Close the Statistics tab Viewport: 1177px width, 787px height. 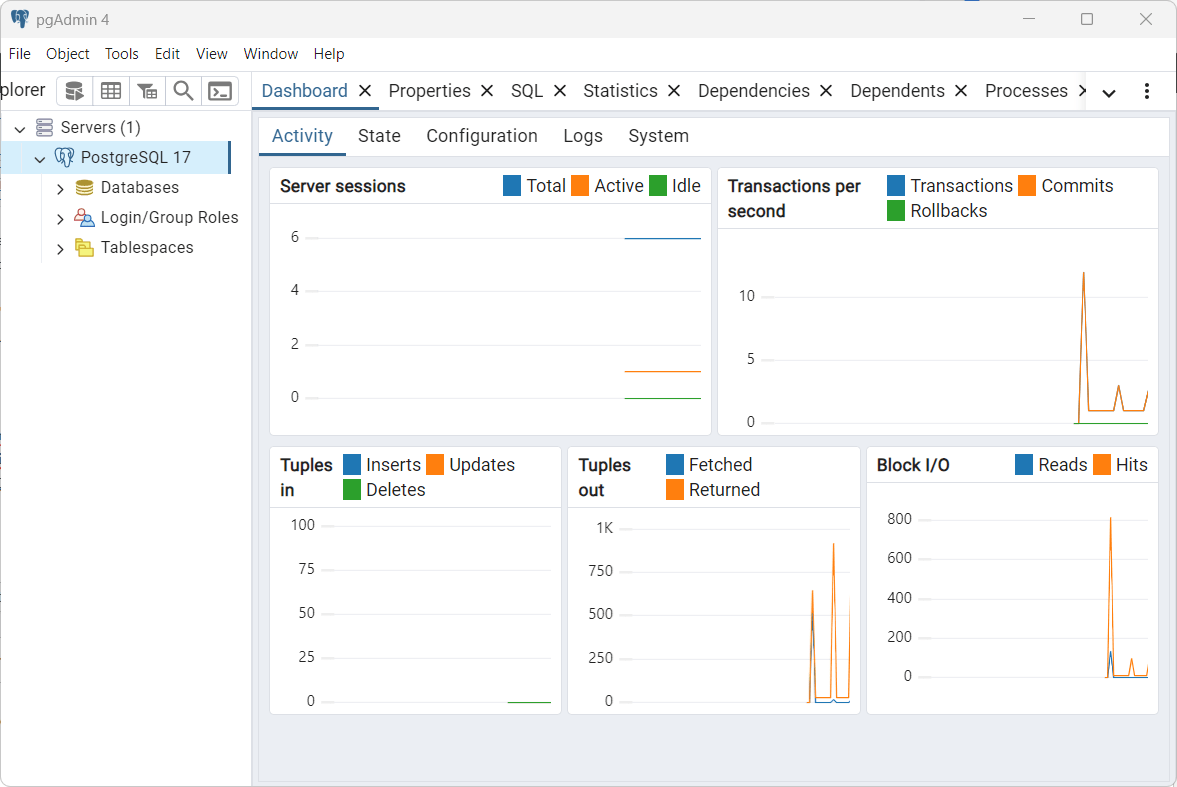(674, 91)
